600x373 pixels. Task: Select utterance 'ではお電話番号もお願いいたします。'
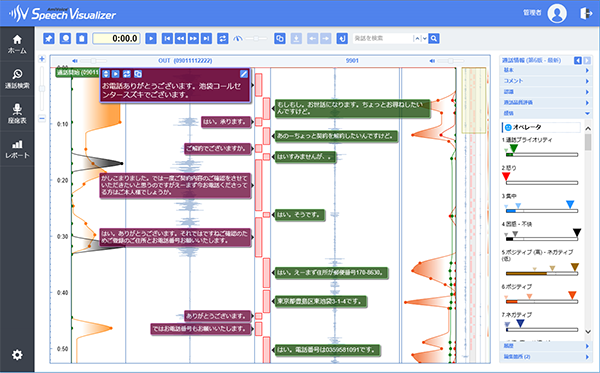[x=201, y=329]
